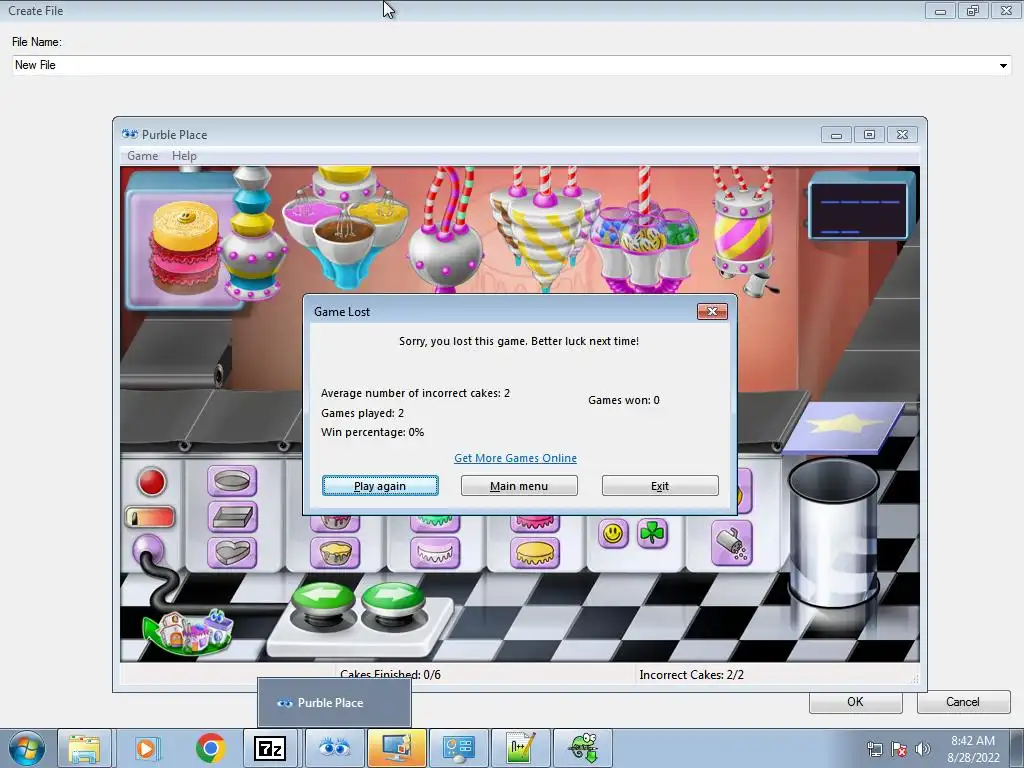Screen dimensions: 1024x768
Task: Select the smiley face decoration button
Action: [613, 534]
